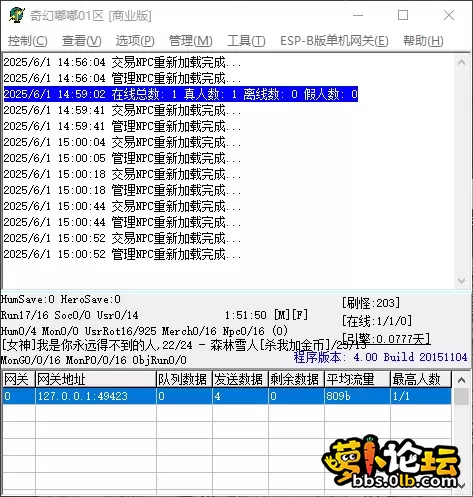Image resolution: width=473 pixels, height=497 pixels.
Task: Click the log pane scroll-up arrow
Action: click(x=461, y=62)
